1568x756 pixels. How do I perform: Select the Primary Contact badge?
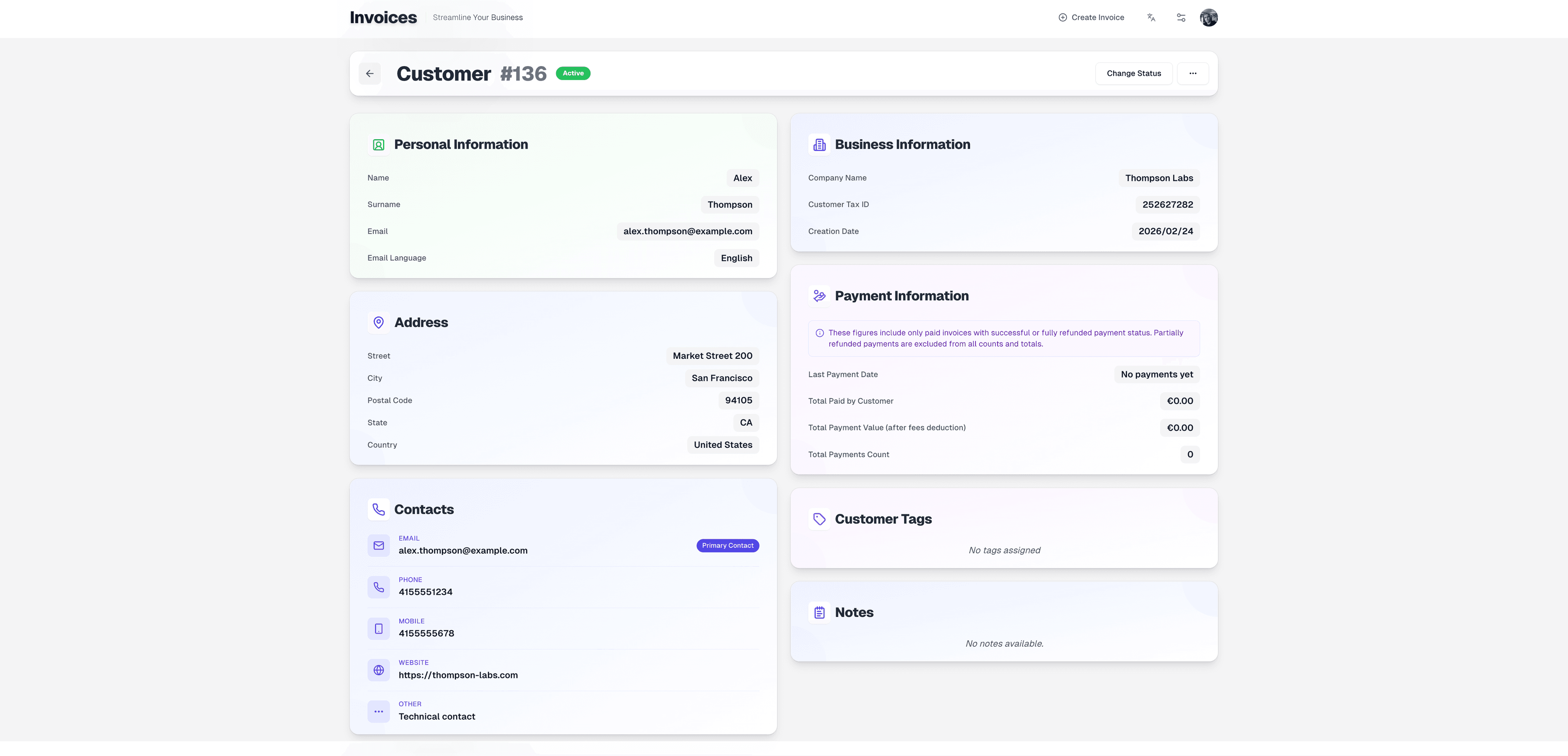[727, 545]
